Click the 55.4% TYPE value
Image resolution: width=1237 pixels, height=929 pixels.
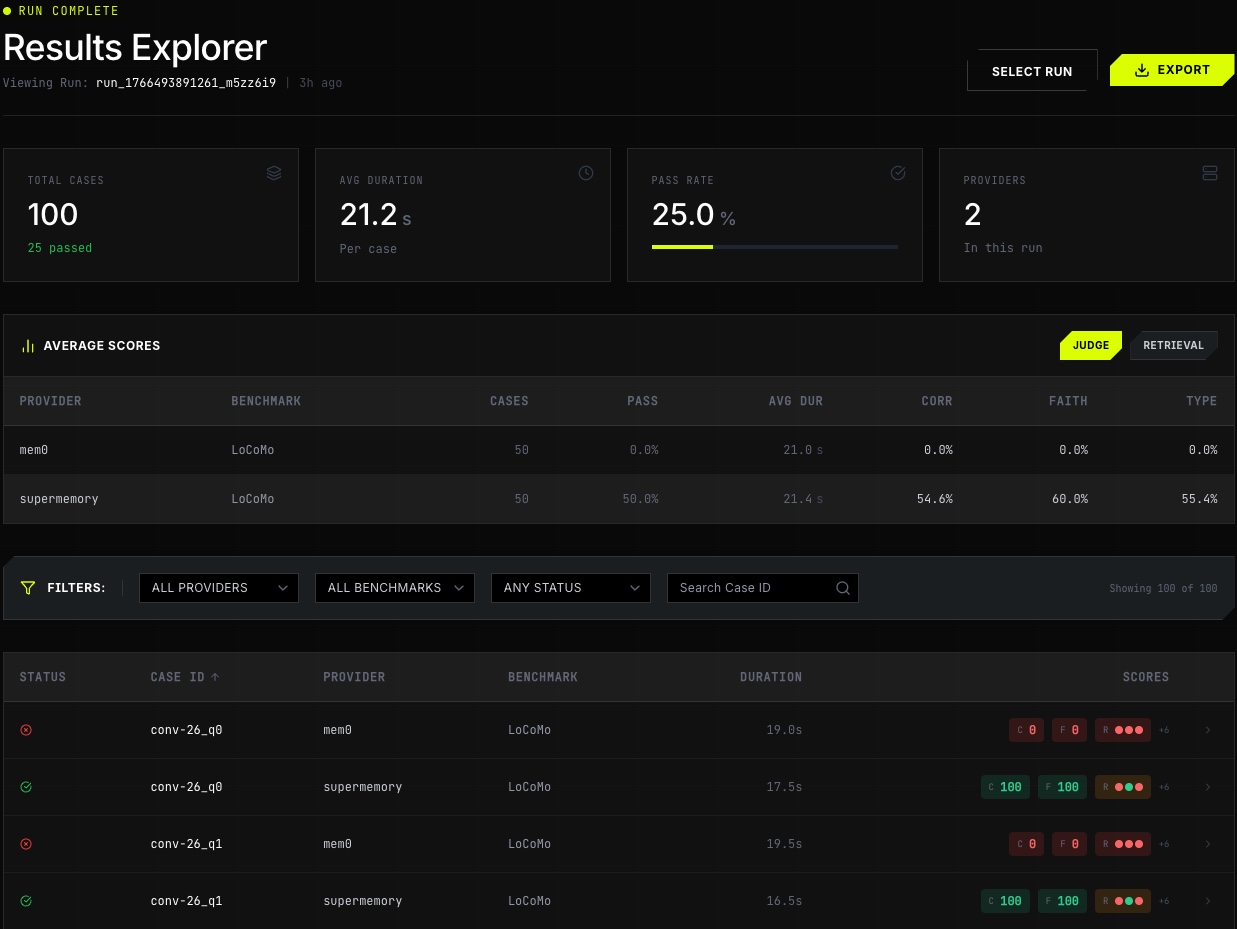[1200, 498]
